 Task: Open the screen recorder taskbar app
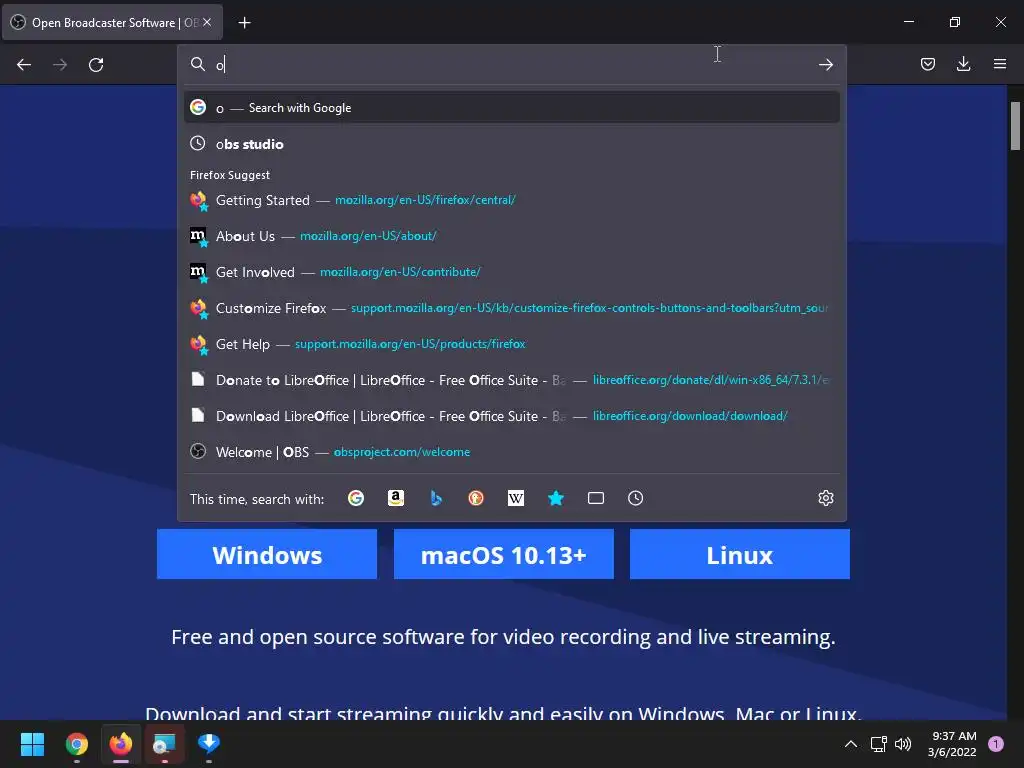[165, 744]
